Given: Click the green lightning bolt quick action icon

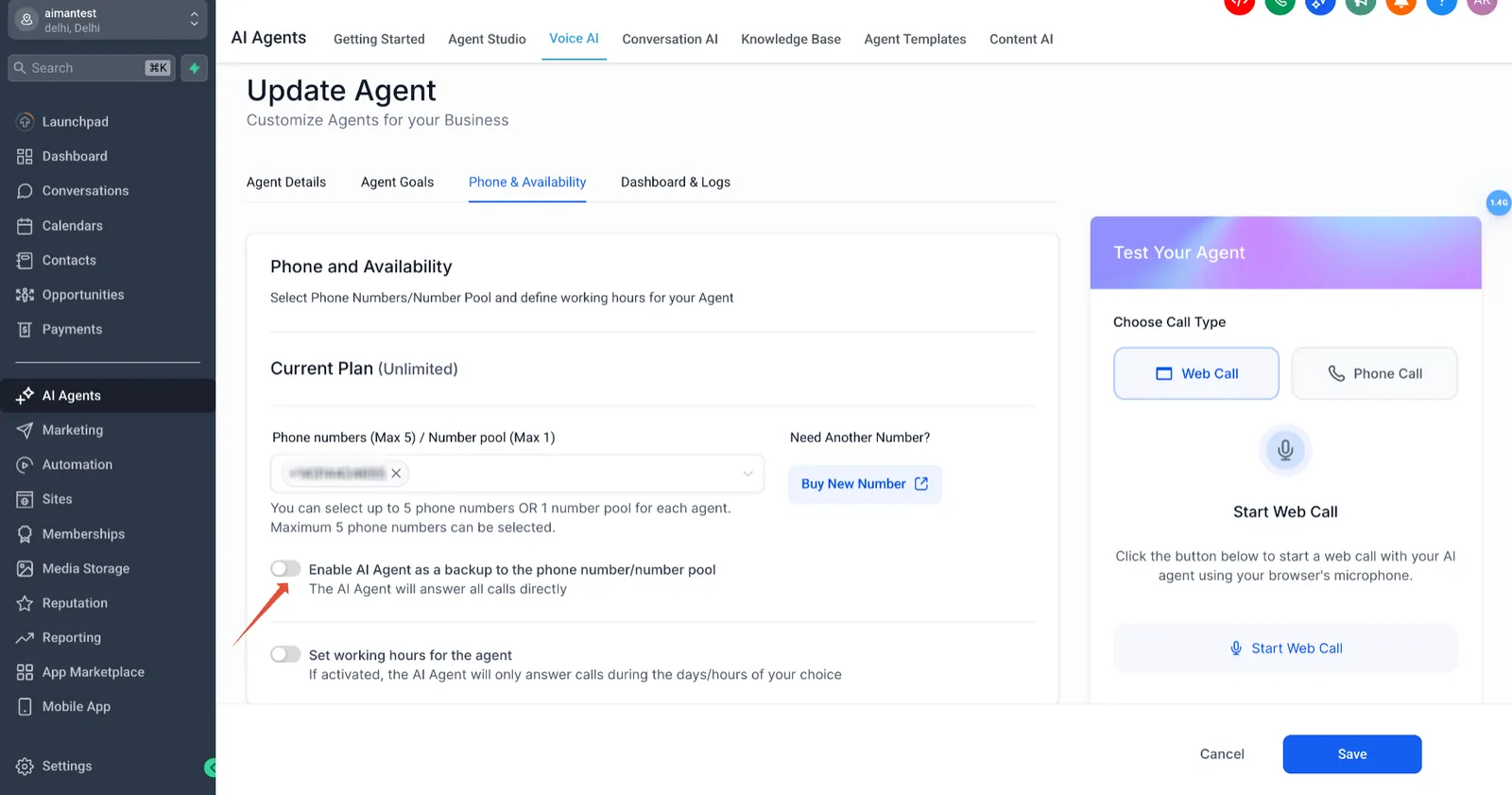Looking at the screenshot, I should tap(194, 68).
